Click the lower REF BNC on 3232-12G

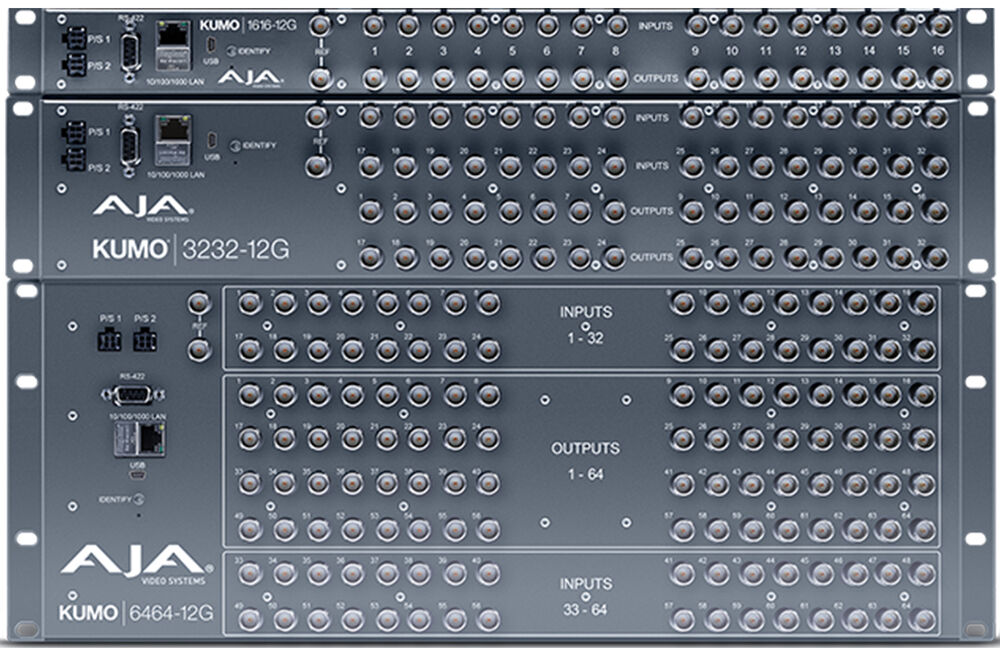click(x=318, y=167)
